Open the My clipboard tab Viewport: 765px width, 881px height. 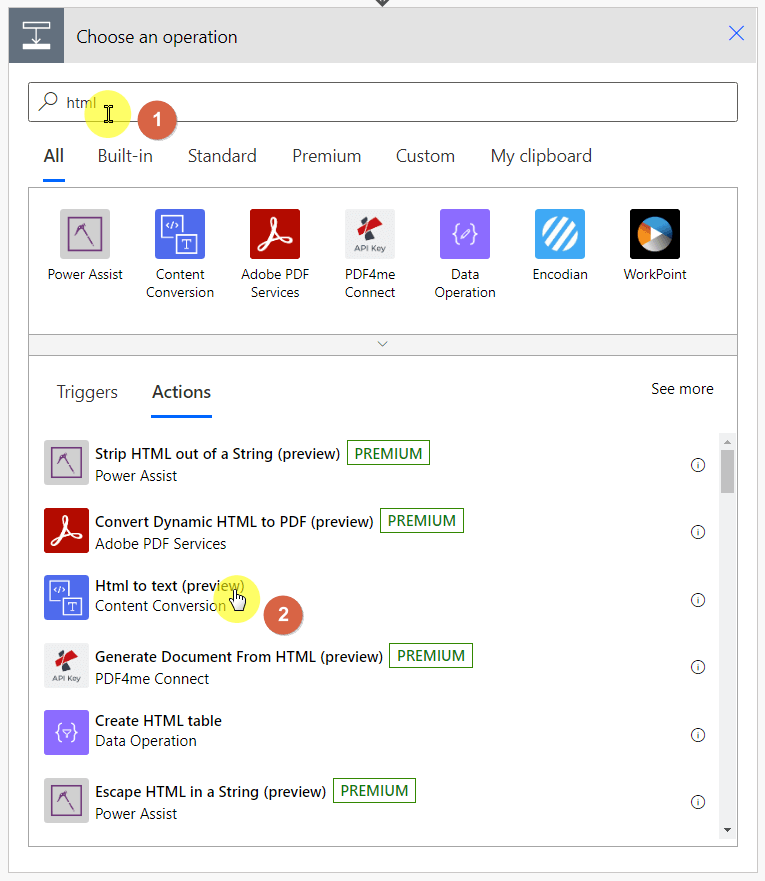pos(541,156)
